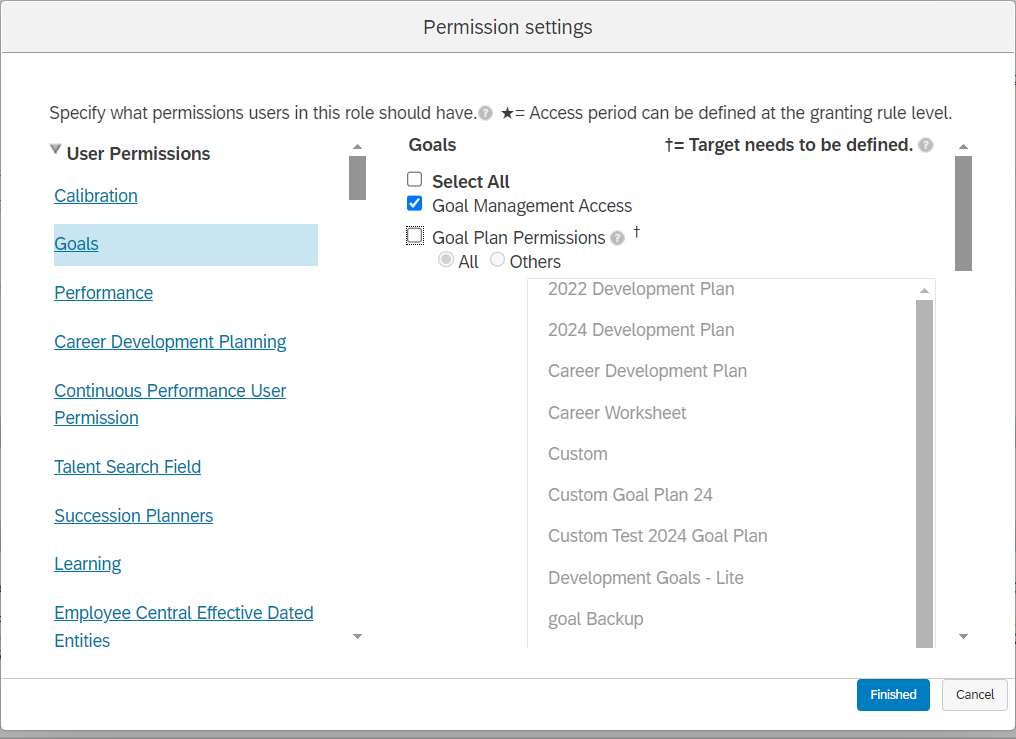Open the Calibration permissions category
The height and width of the screenshot is (739, 1016).
(96, 196)
